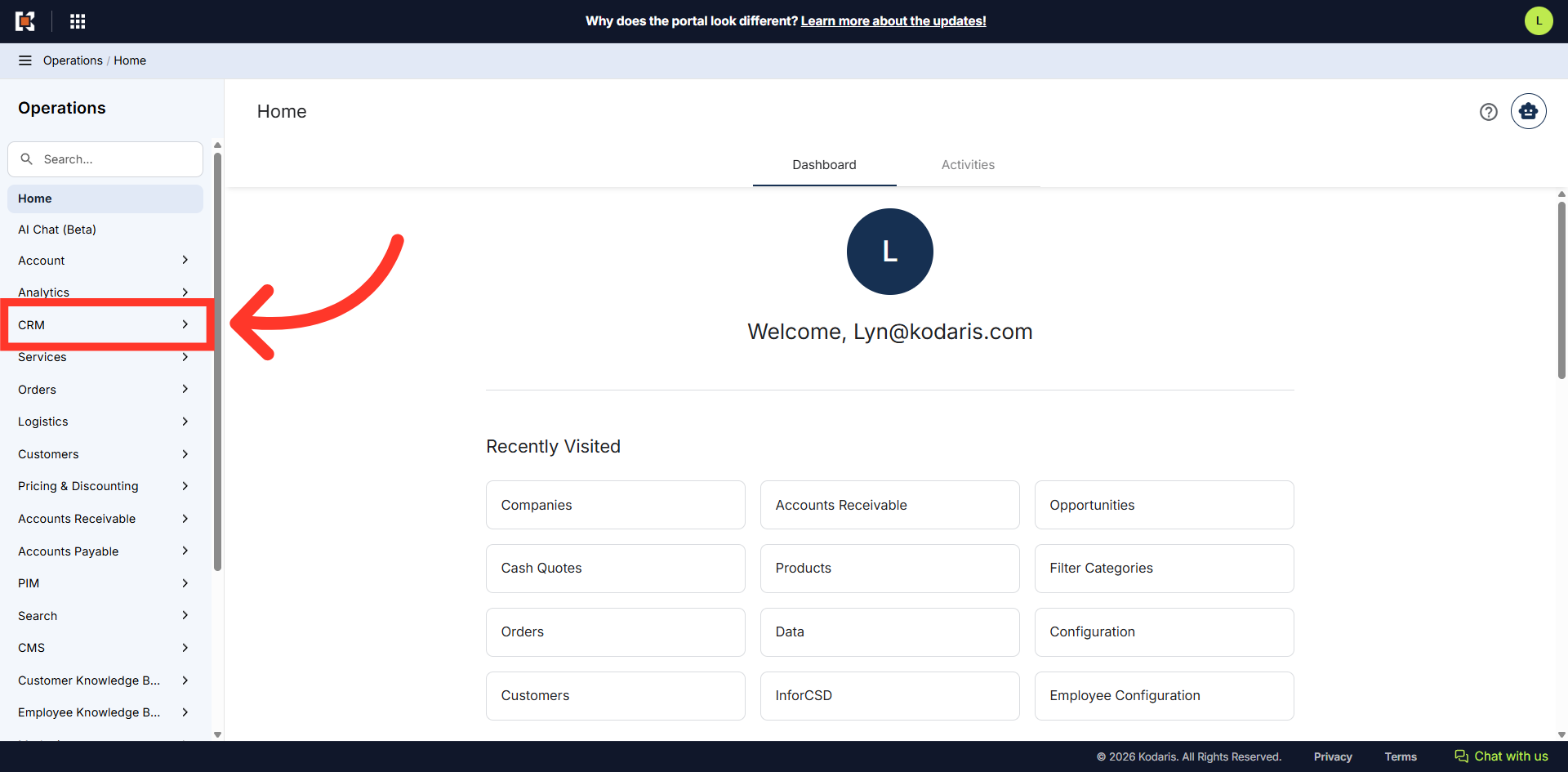Click the Home breadcrumb
1568x772 pixels.
pyautogui.click(x=130, y=60)
